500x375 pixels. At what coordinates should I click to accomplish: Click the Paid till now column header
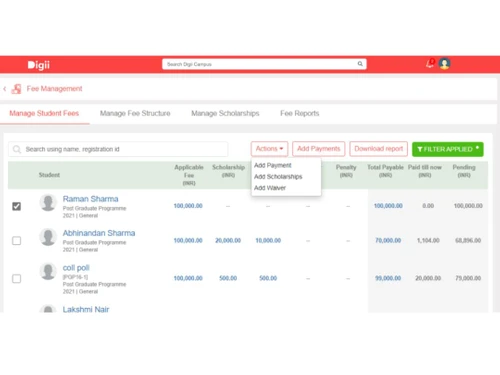[425, 171]
